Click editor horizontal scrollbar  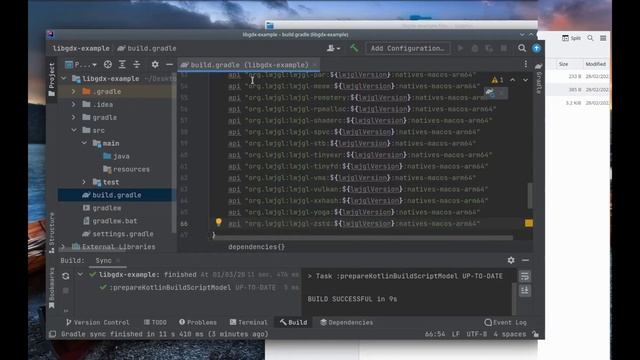point(363,237)
